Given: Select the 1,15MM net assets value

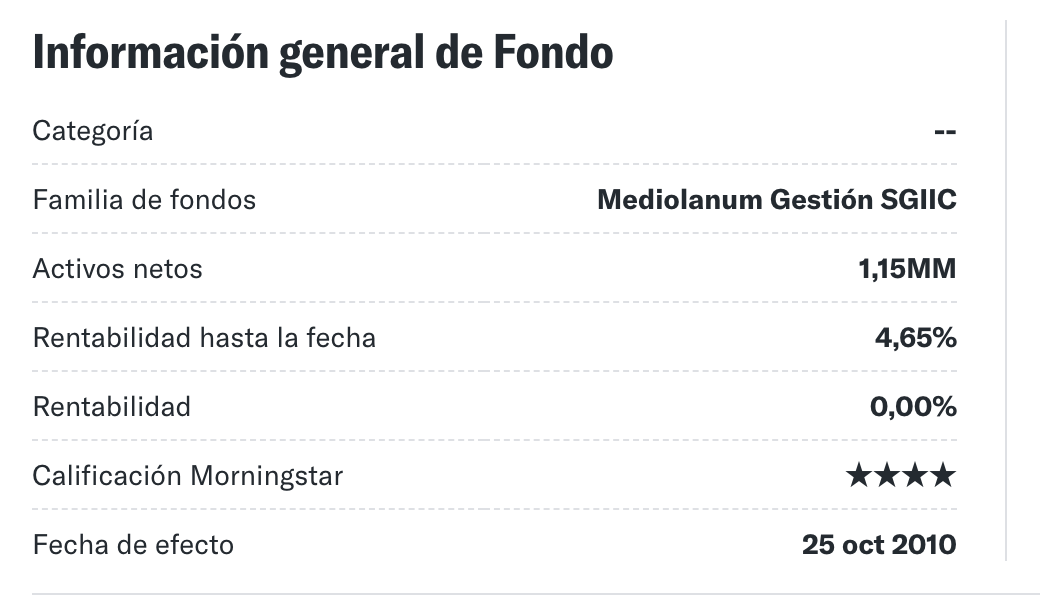Looking at the screenshot, I should (907, 269).
